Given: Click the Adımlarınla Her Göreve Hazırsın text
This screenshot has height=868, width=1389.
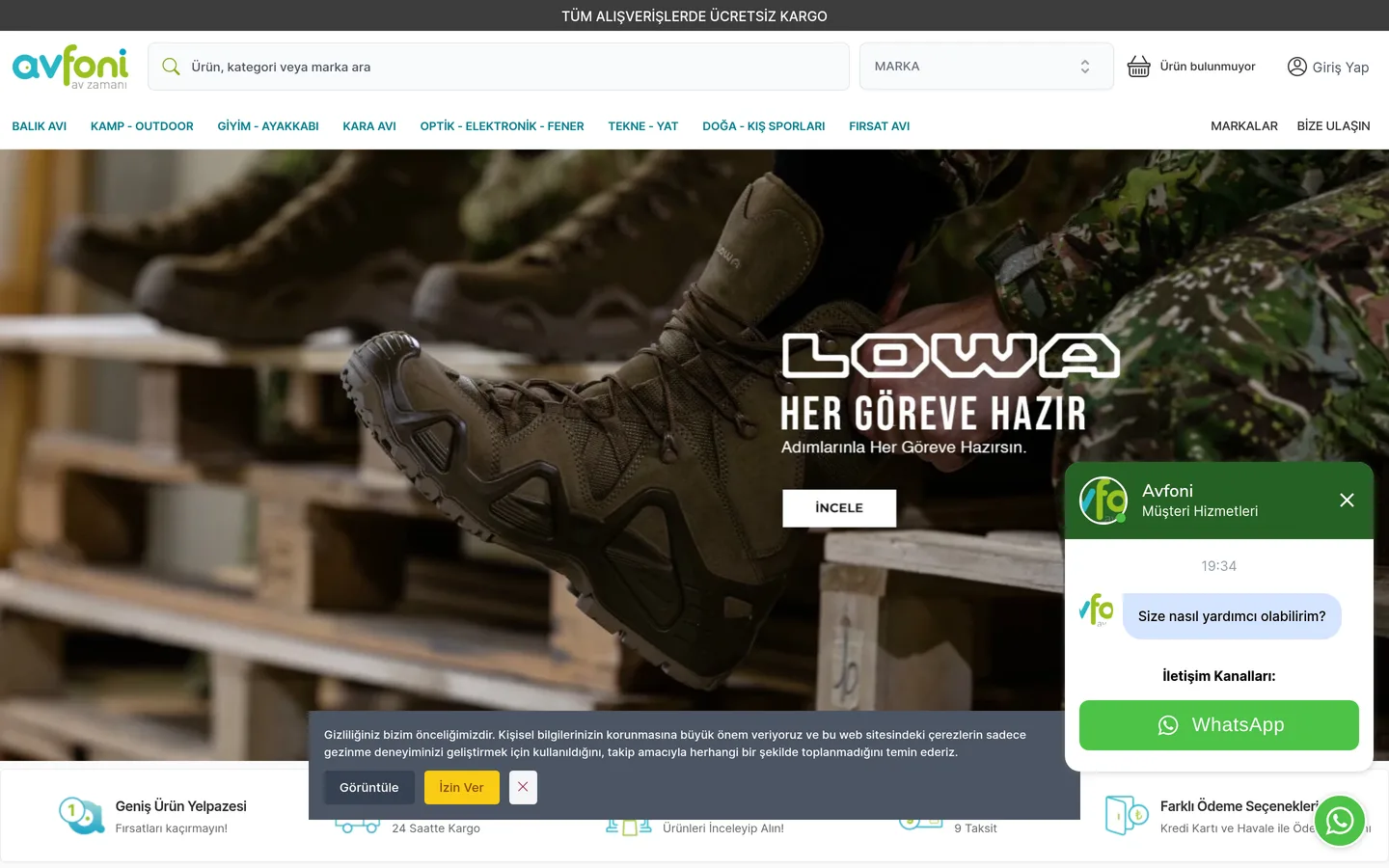Looking at the screenshot, I should pyautogui.click(x=904, y=448).
